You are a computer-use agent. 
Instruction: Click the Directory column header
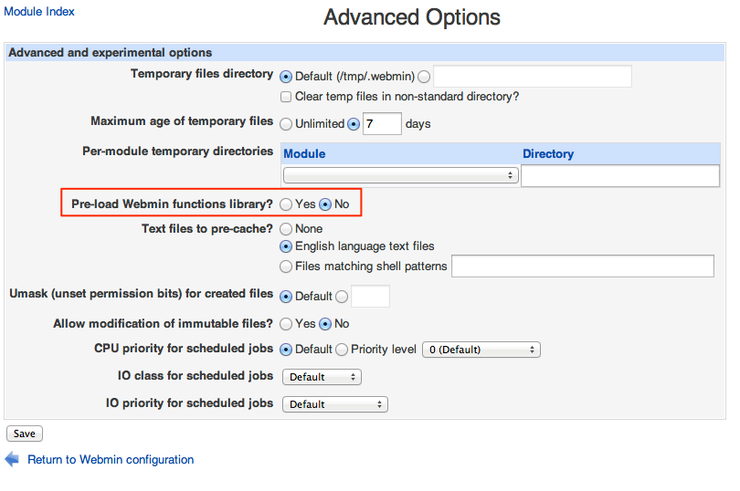click(548, 154)
